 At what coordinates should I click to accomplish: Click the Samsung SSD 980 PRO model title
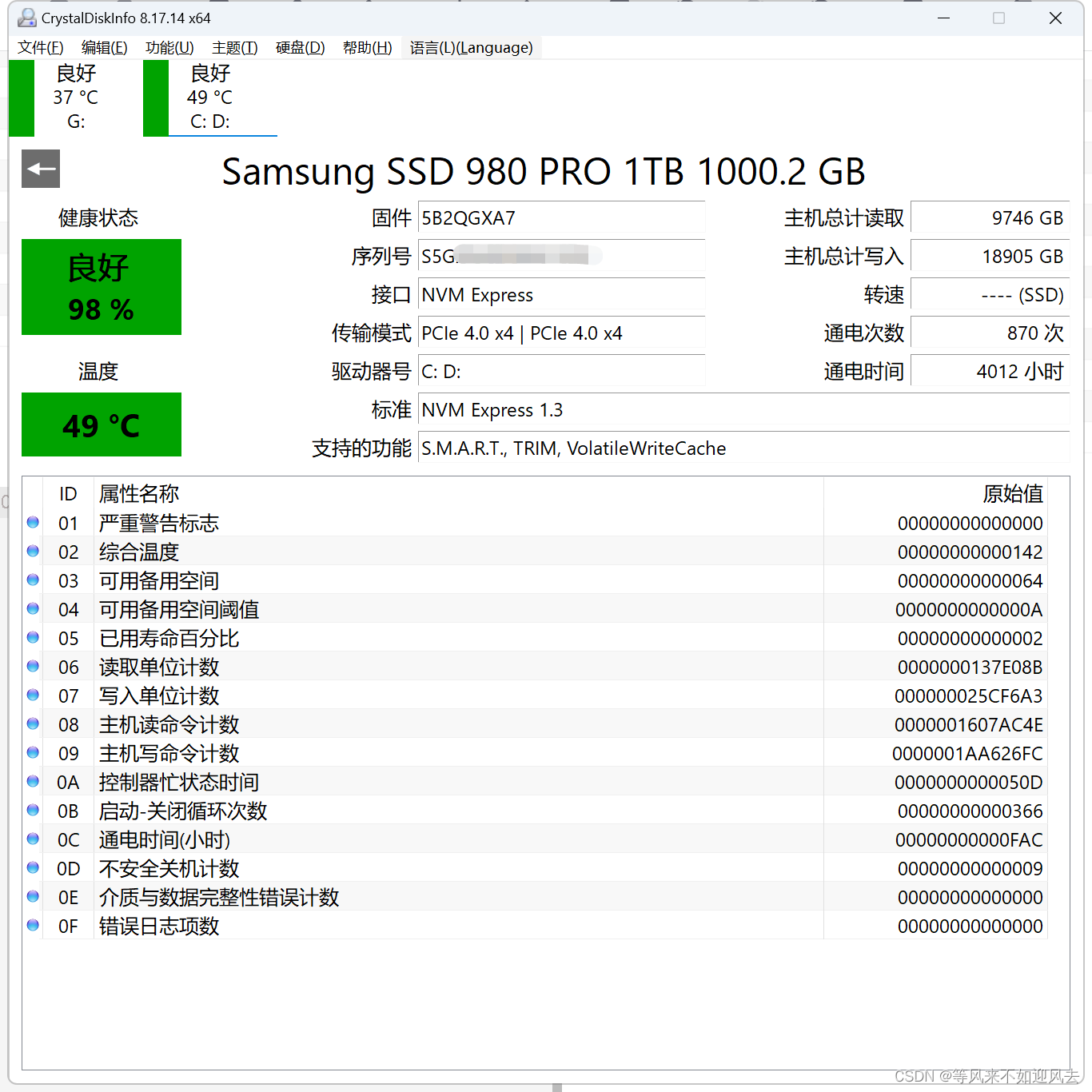click(x=544, y=171)
